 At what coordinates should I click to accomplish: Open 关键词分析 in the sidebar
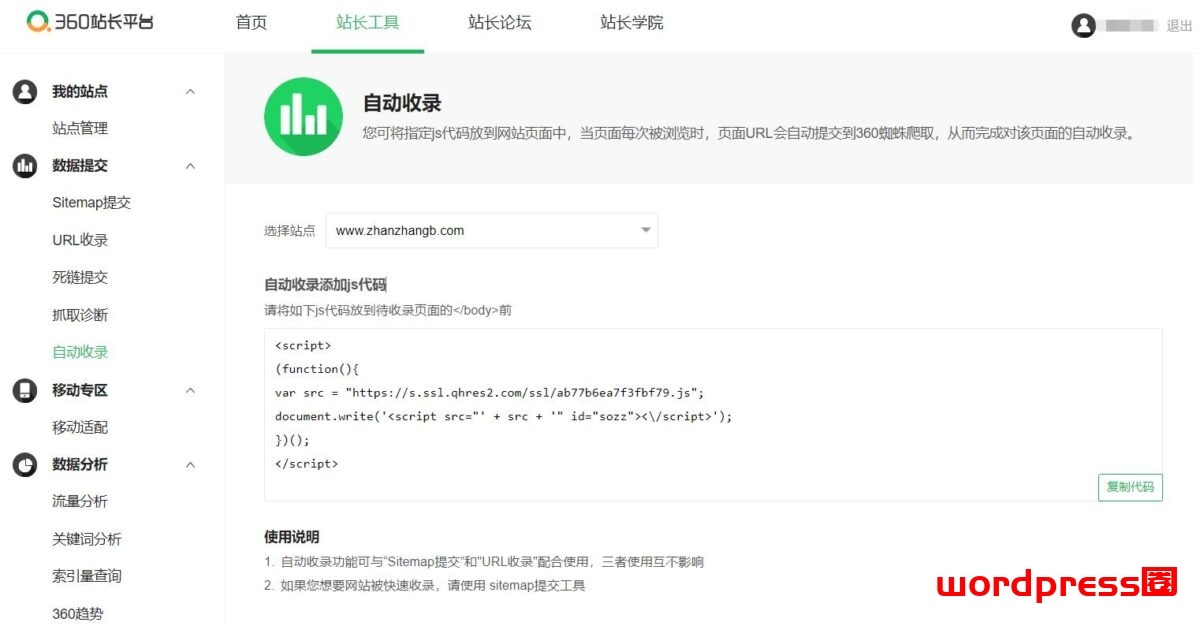pos(87,539)
